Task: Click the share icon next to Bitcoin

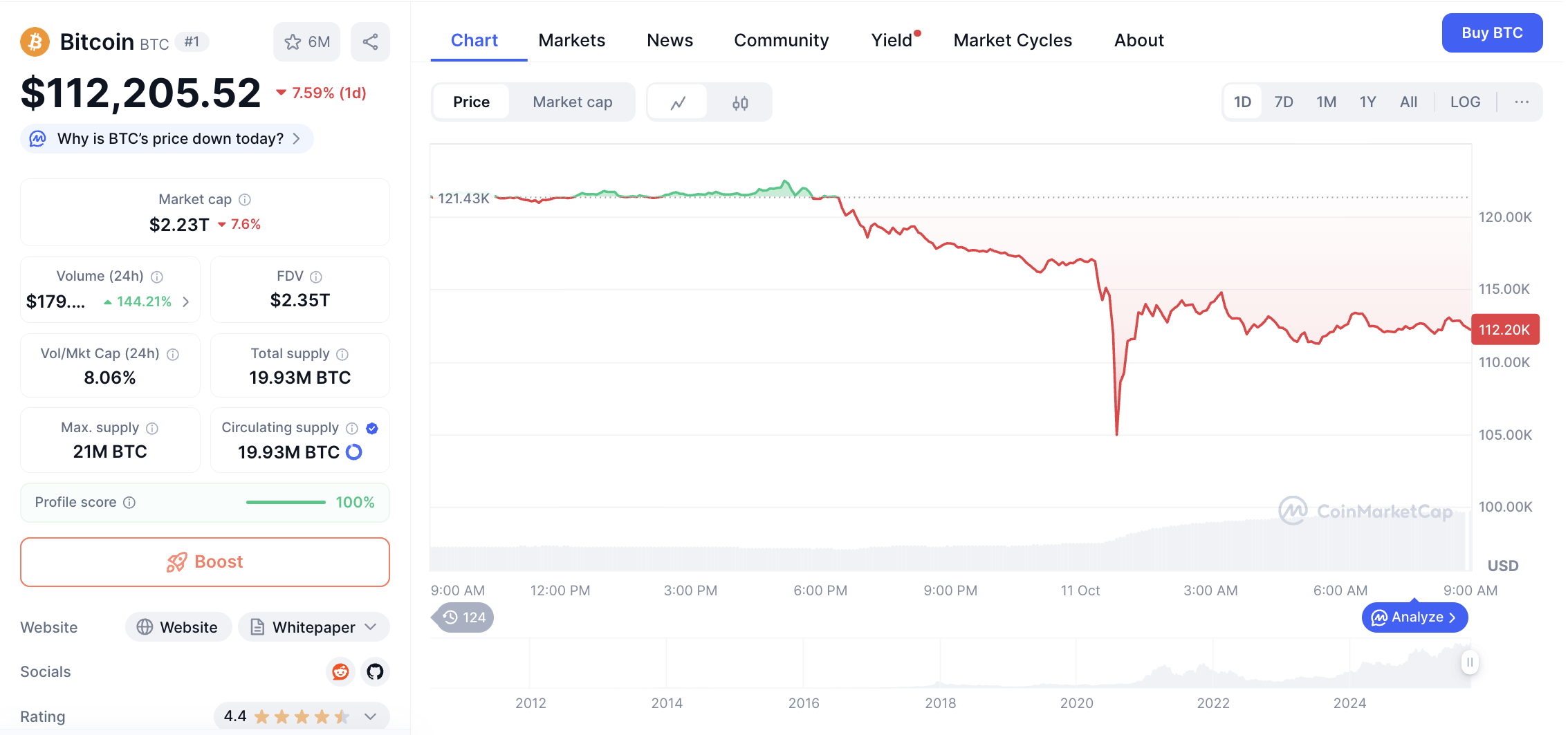Action: [x=370, y=42]
